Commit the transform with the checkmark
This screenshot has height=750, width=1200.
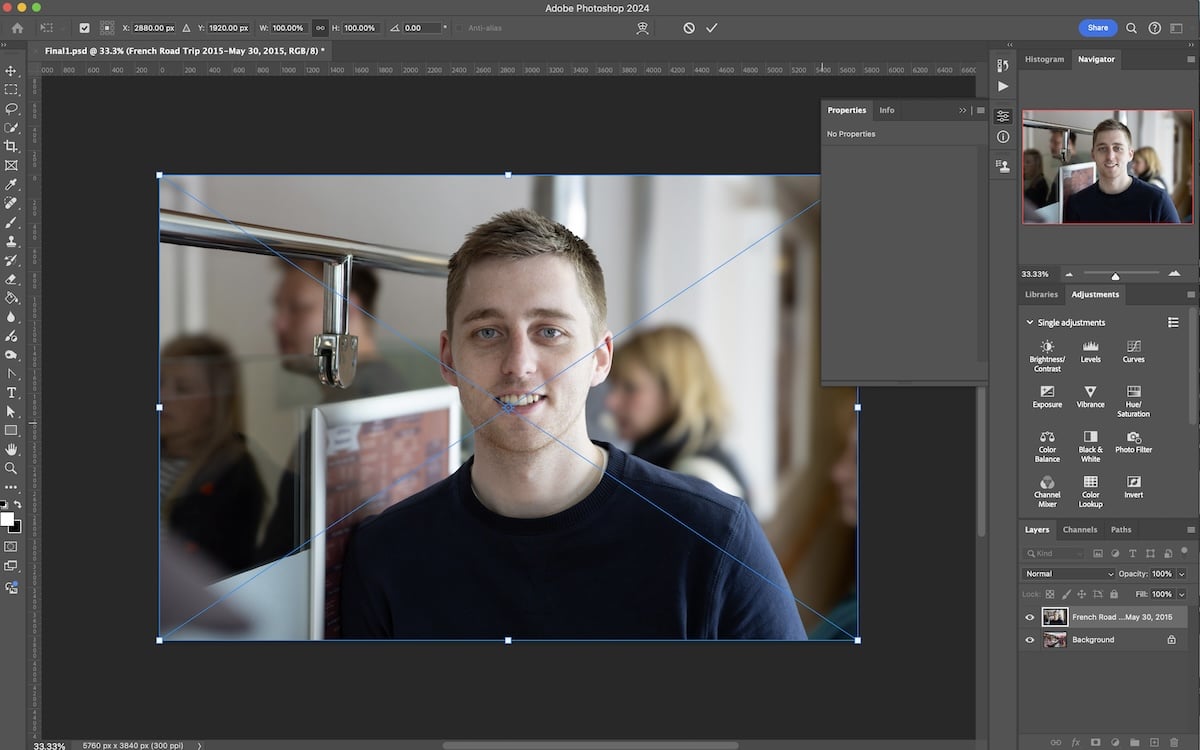(712, 27)
